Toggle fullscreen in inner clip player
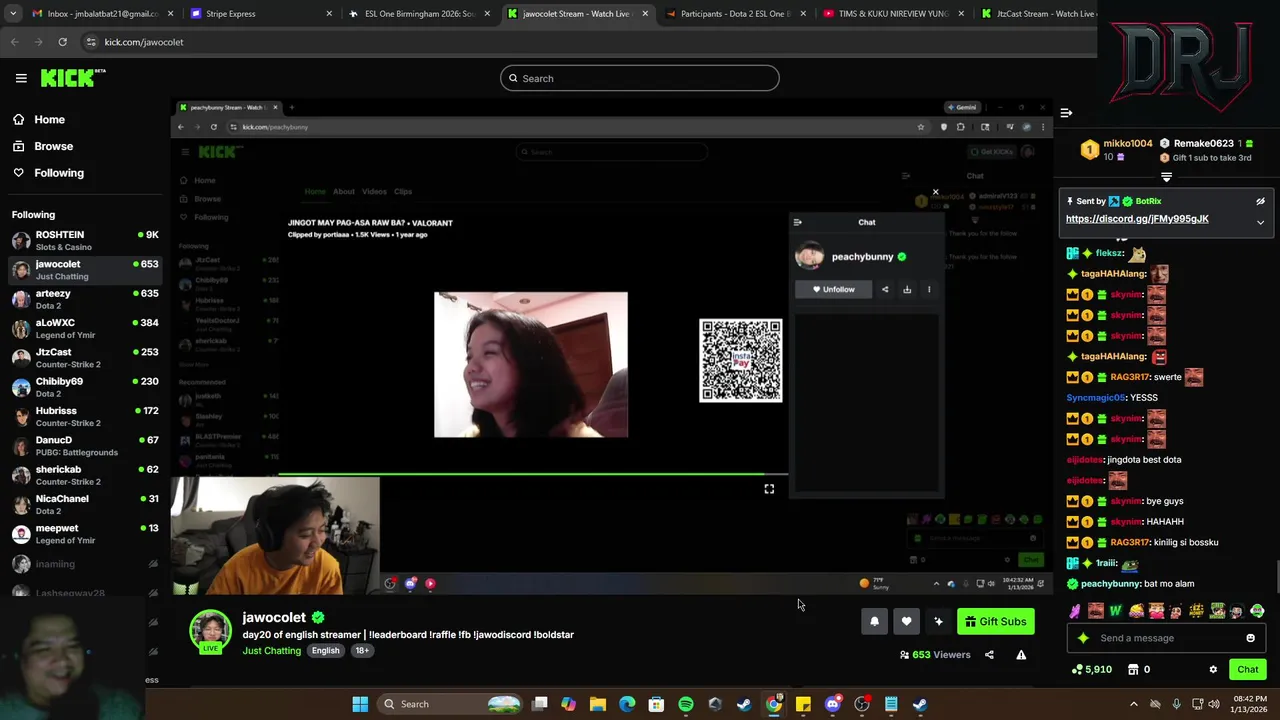1280x720 pixels. (769, 489)
